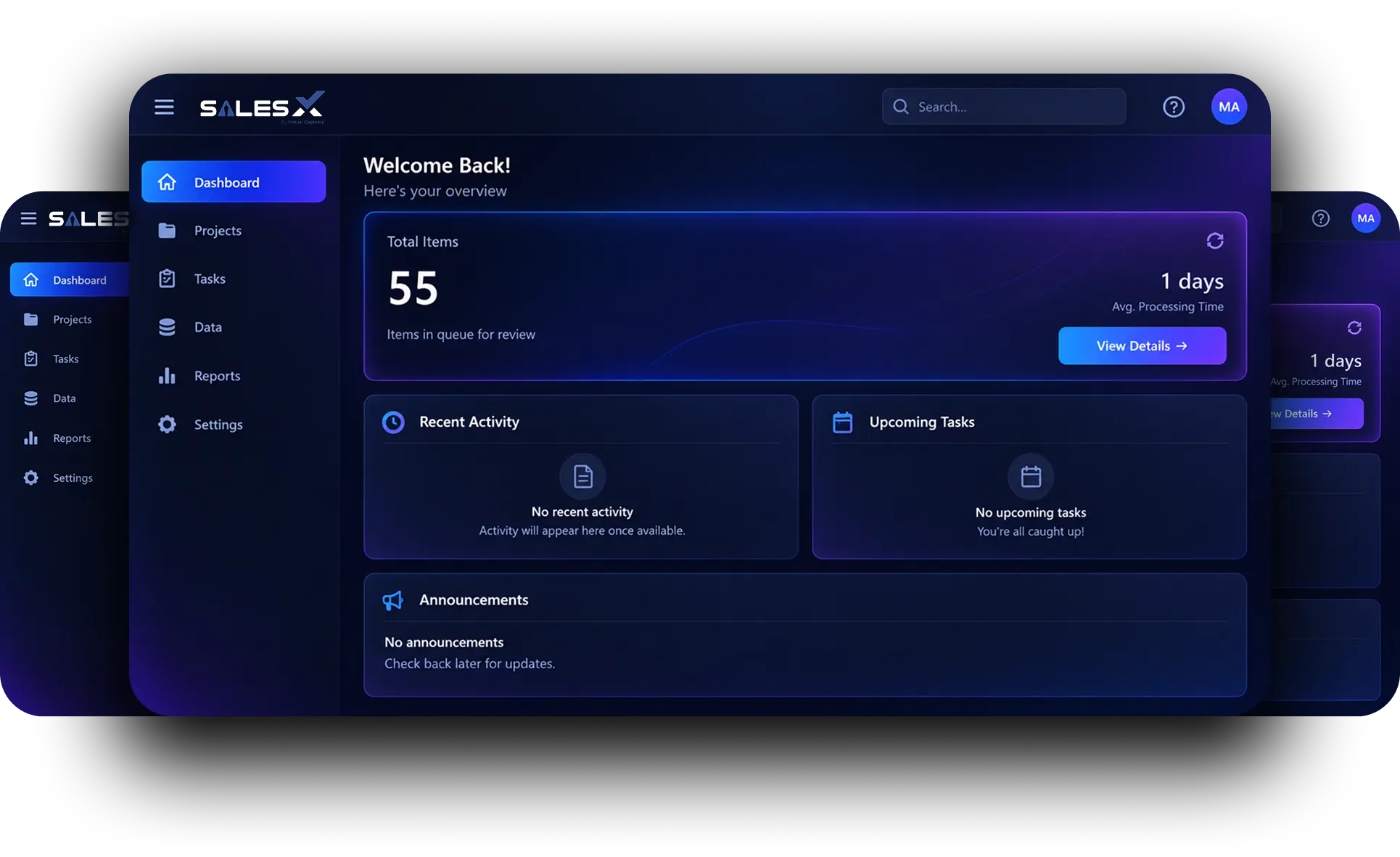Open Settings in the front window sidebar
Image resolution: width=1400 pixels, height=857 pixels.
[234, 425]
